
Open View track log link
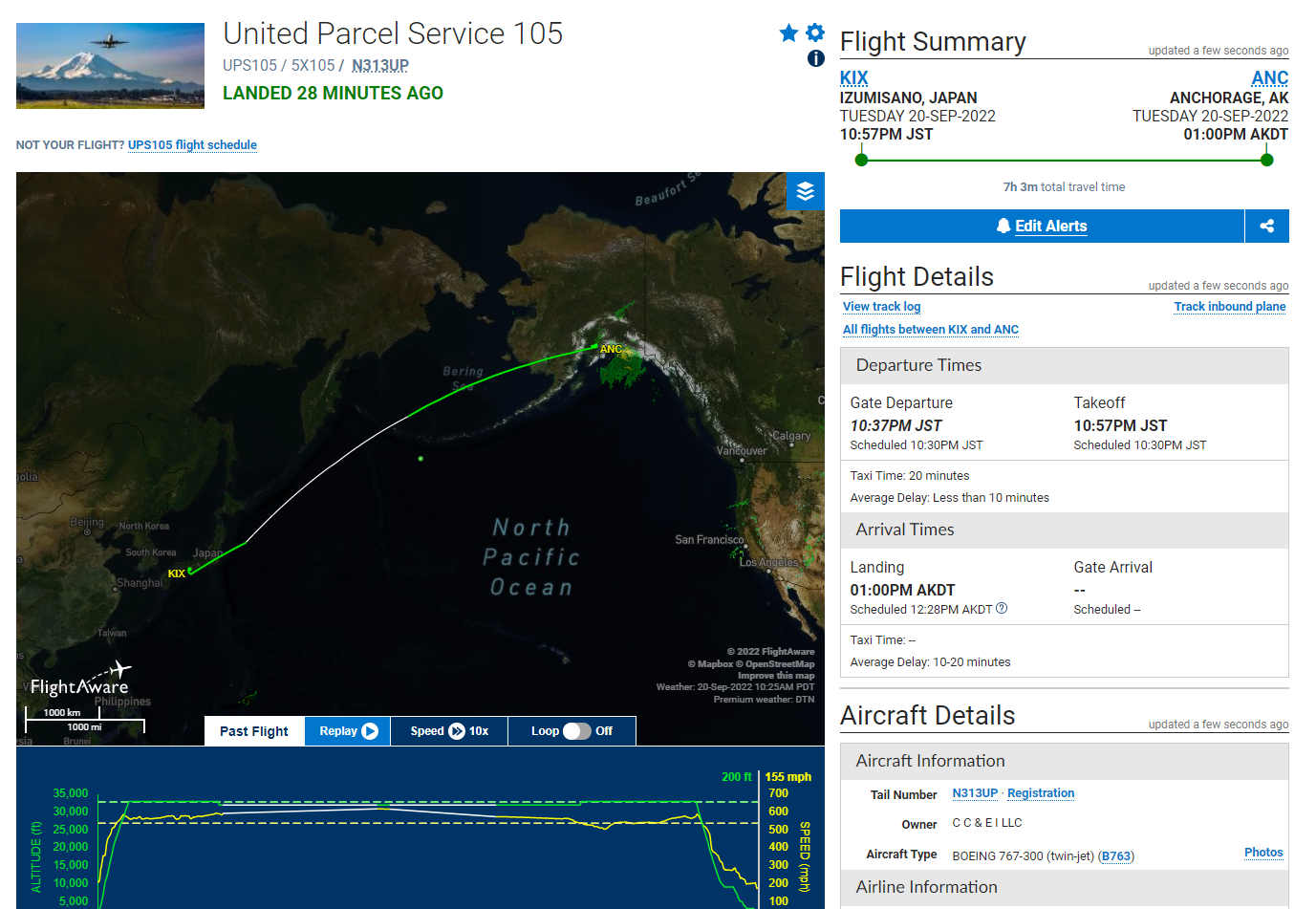[881, 307]
